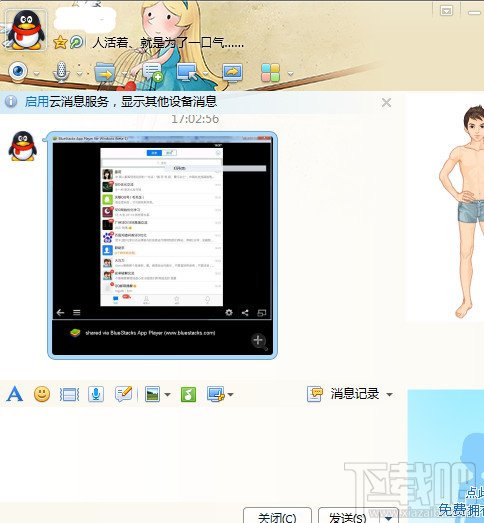Click the send file folder icon
Image resolution: width=484 pixels, height=523 pixels.
pyautogui.click(x=104, y=72)
